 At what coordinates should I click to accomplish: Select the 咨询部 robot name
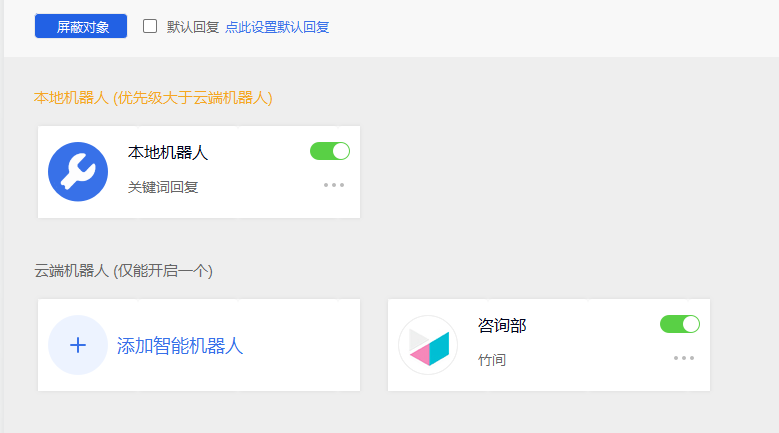(502, 326)
